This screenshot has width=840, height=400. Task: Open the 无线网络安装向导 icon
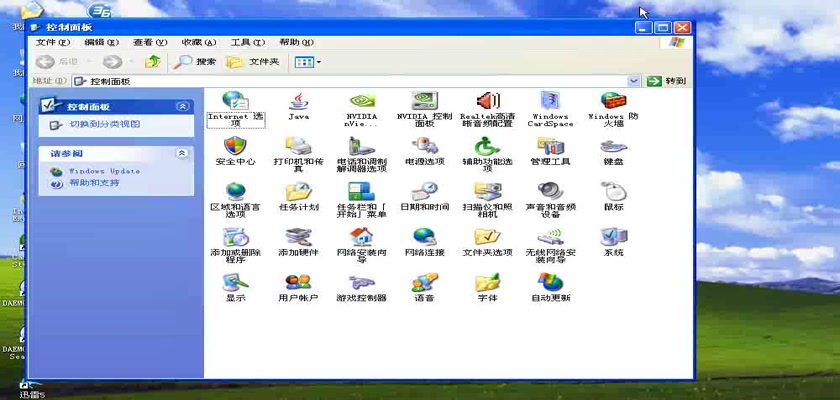(550, 237)
